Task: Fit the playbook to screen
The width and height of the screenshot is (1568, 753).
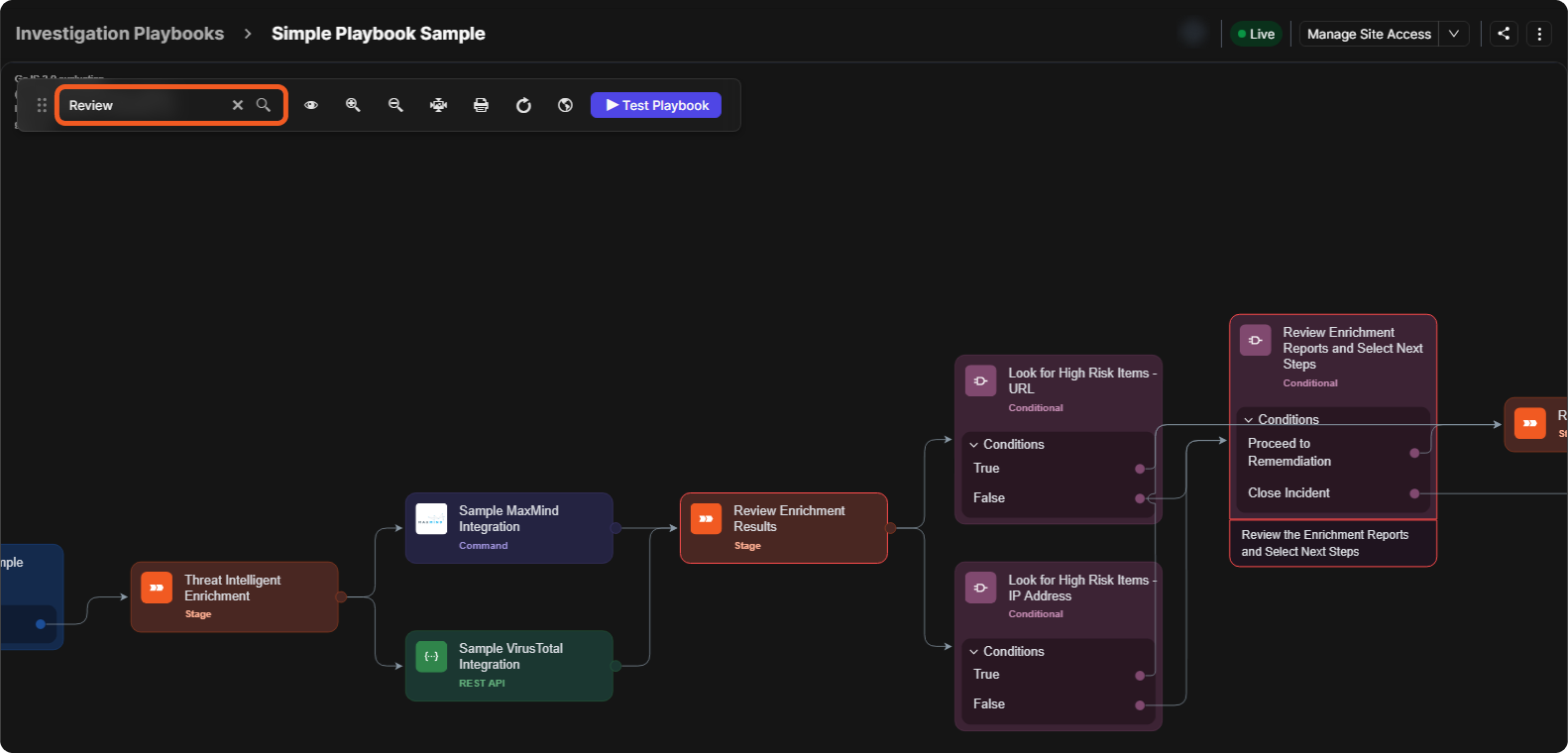Action: (x=438, y=105)
